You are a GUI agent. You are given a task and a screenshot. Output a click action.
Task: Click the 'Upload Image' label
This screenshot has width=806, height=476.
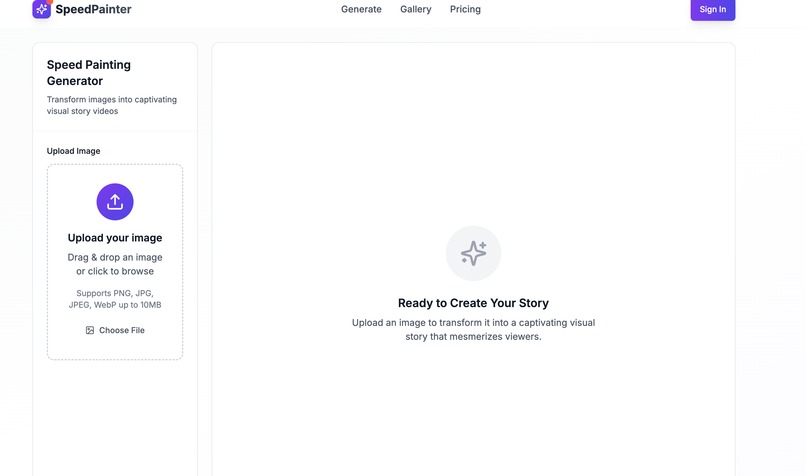tap(74, 151)
